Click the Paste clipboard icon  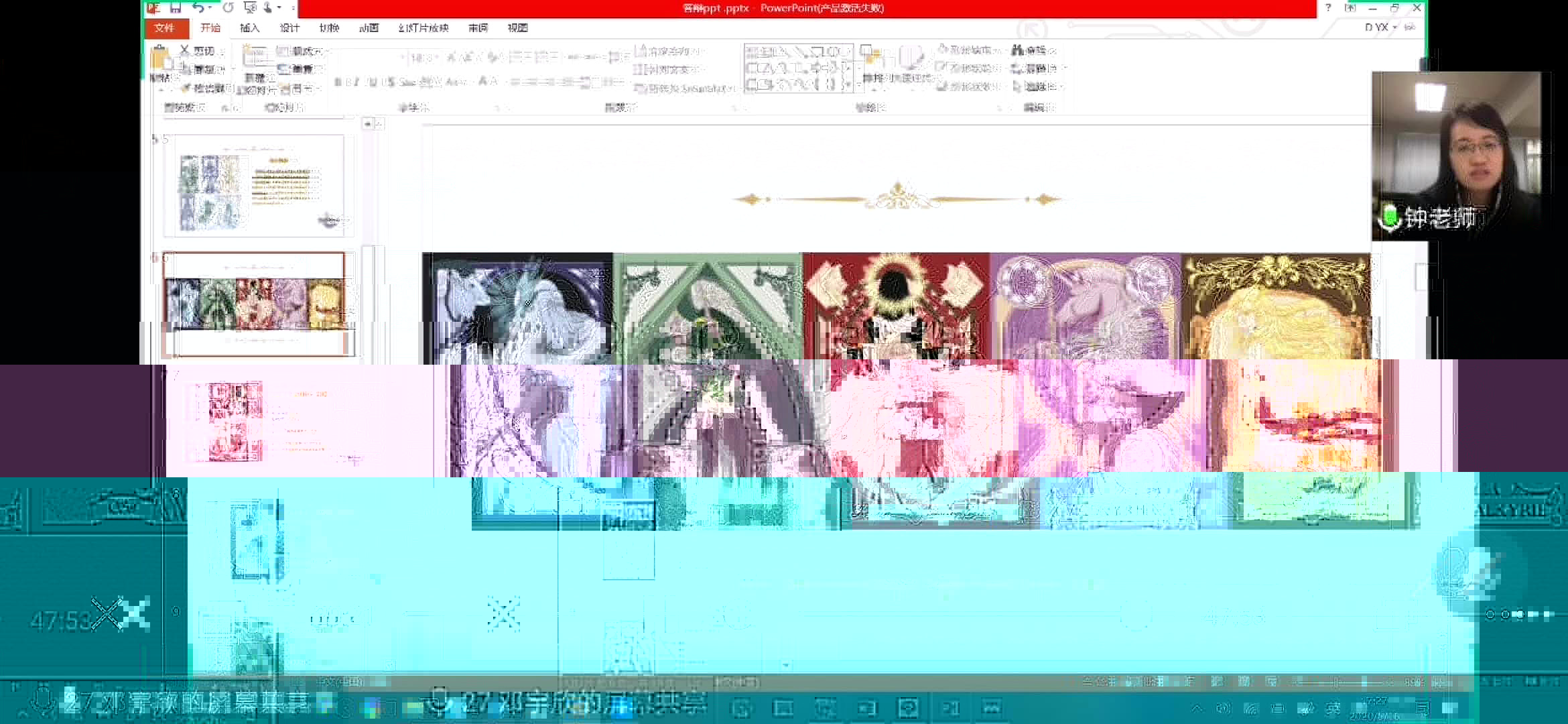(160, 58)
